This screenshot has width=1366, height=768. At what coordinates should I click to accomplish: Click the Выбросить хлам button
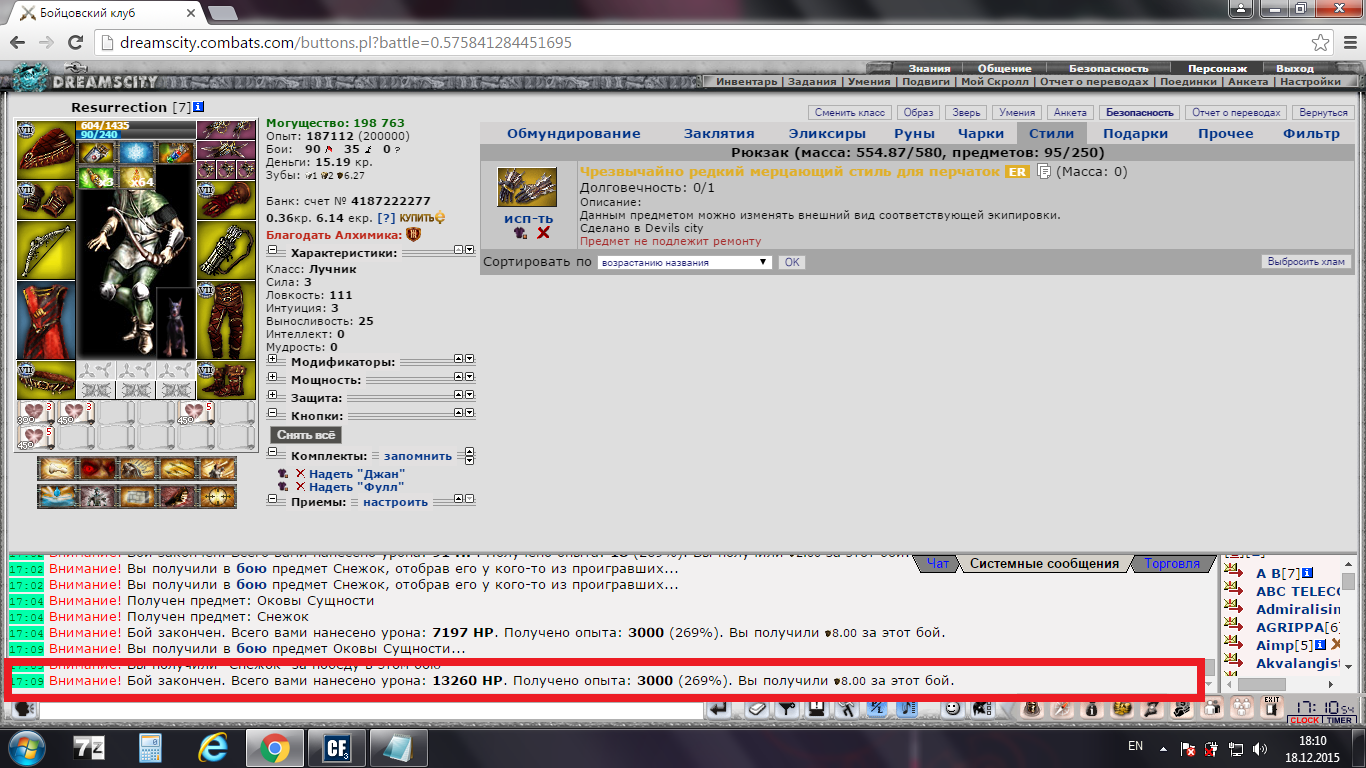click(1306, 262)
